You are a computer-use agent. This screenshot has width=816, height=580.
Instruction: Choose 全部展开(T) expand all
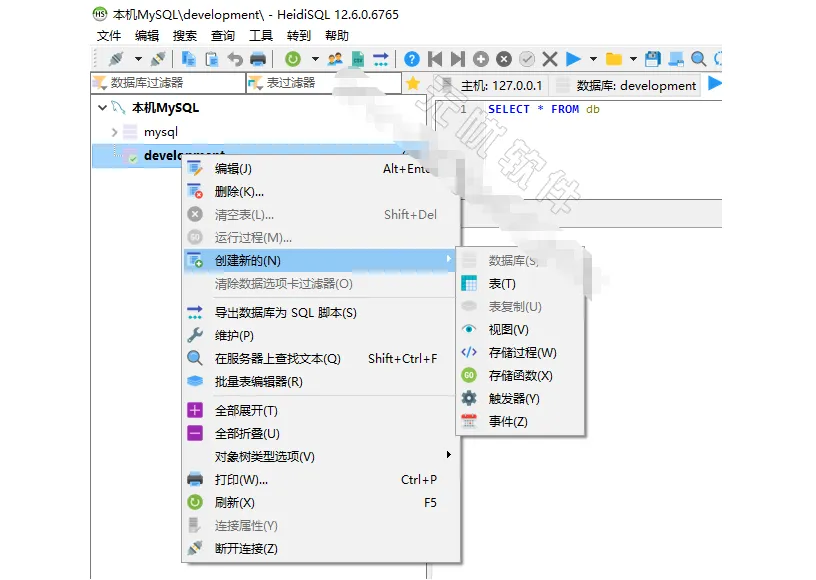pyautogui.click(x=321, y=410)
